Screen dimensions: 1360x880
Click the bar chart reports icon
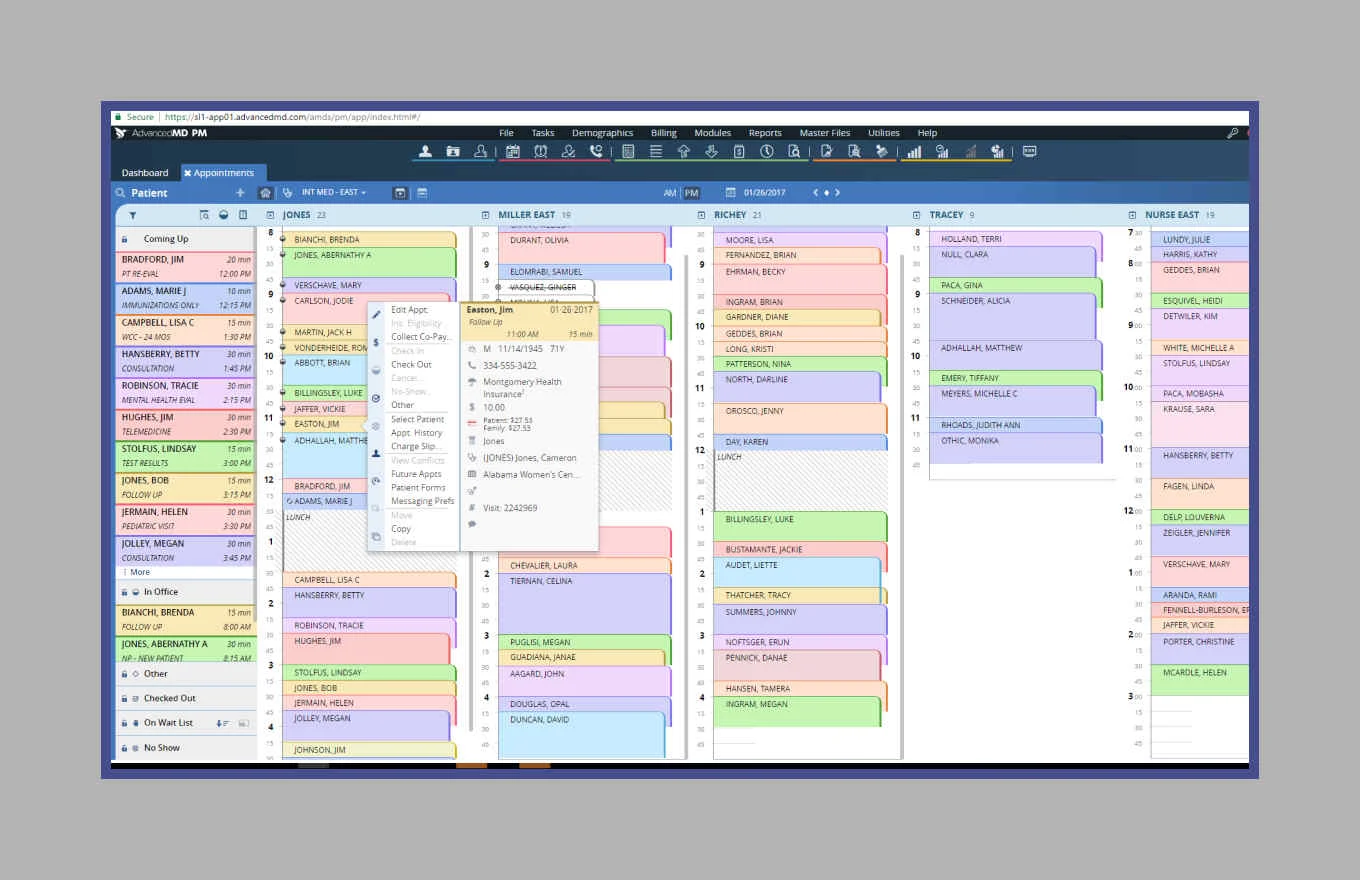(x=914, y=152)
